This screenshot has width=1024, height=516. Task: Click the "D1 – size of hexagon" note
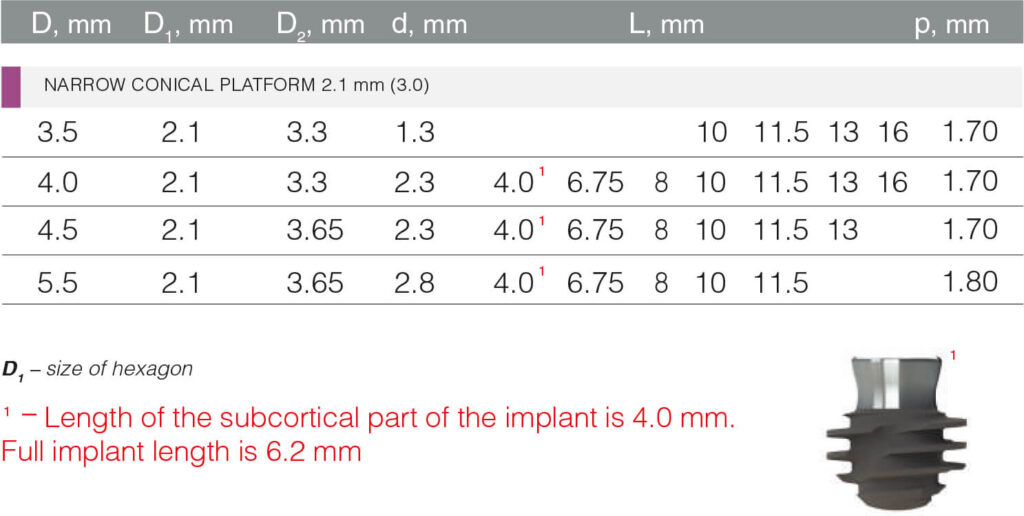click(x=97, y=370)
